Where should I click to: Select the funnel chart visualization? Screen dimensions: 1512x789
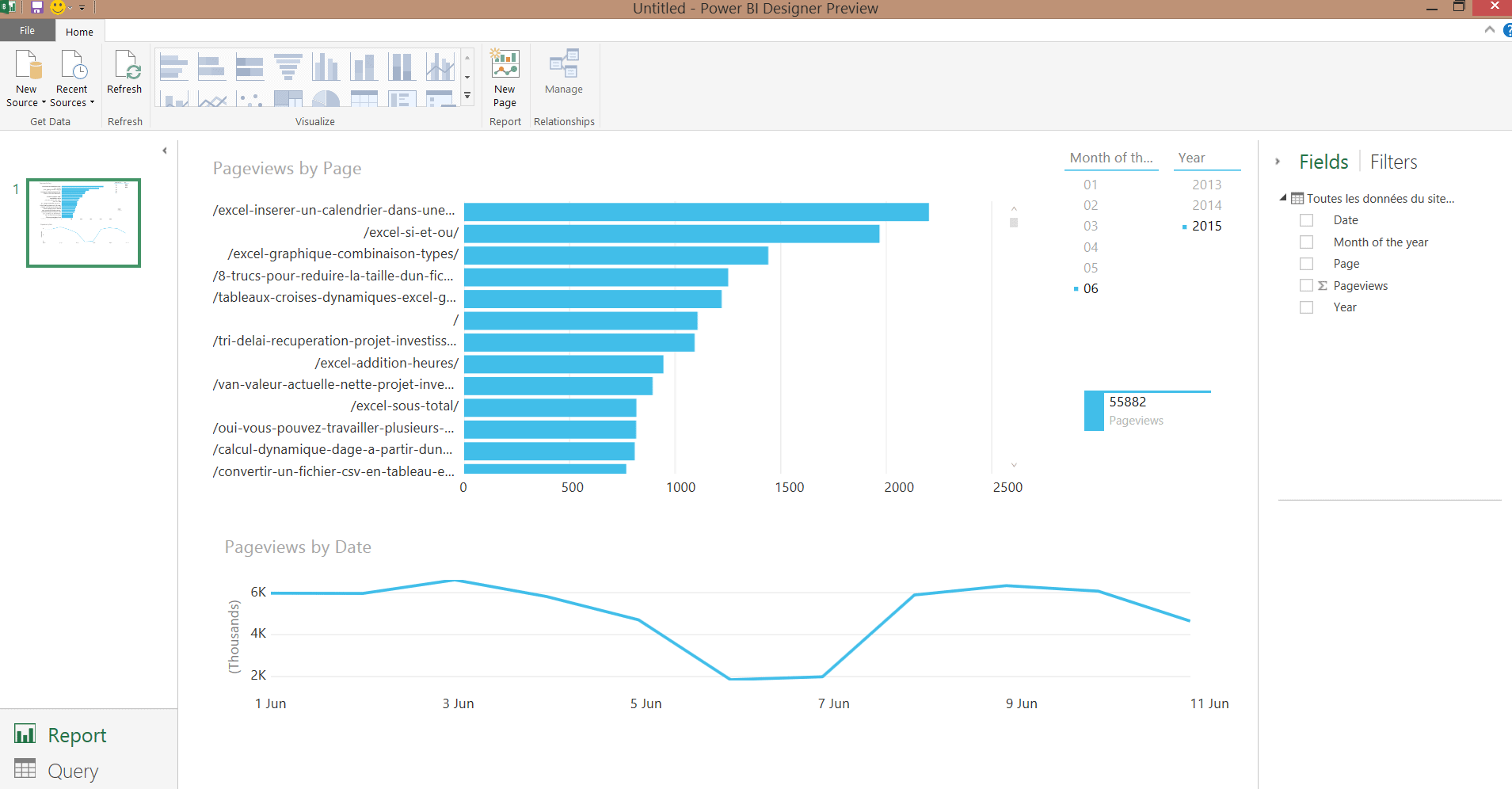(288, 67)
